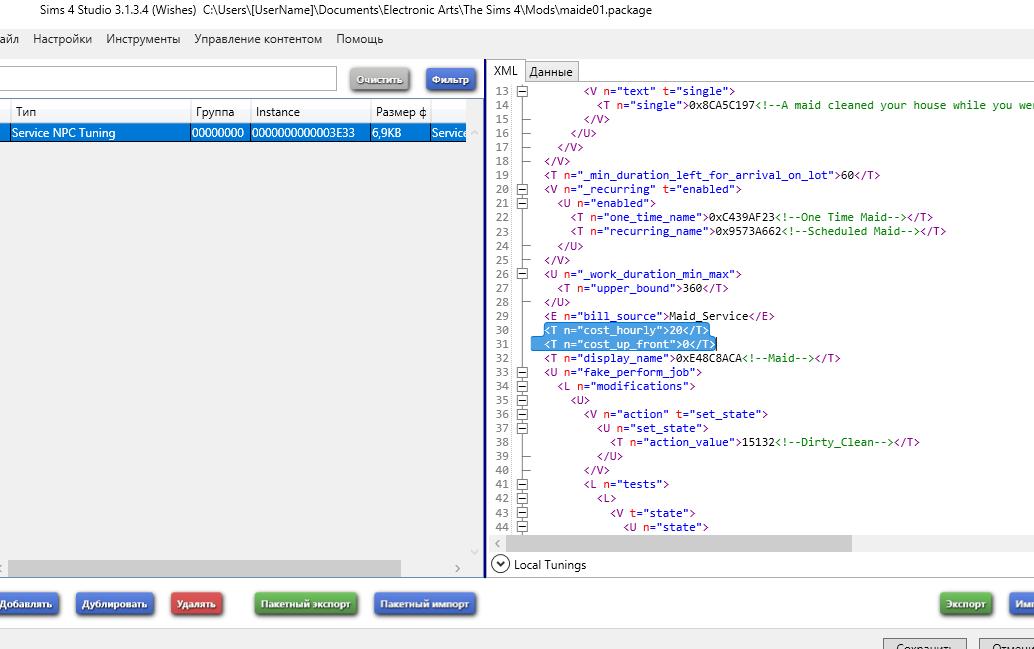
Task: Open the Управление контентом menu
Action: coord(258,39)
